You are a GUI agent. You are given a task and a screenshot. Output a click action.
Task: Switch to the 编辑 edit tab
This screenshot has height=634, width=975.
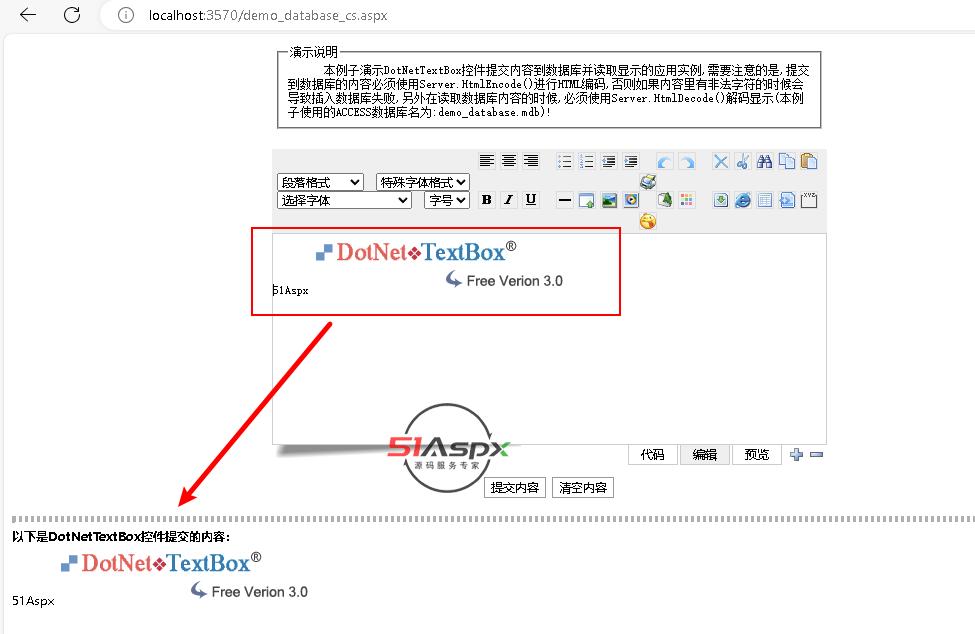pyautogui.click(x=705, y=454)
